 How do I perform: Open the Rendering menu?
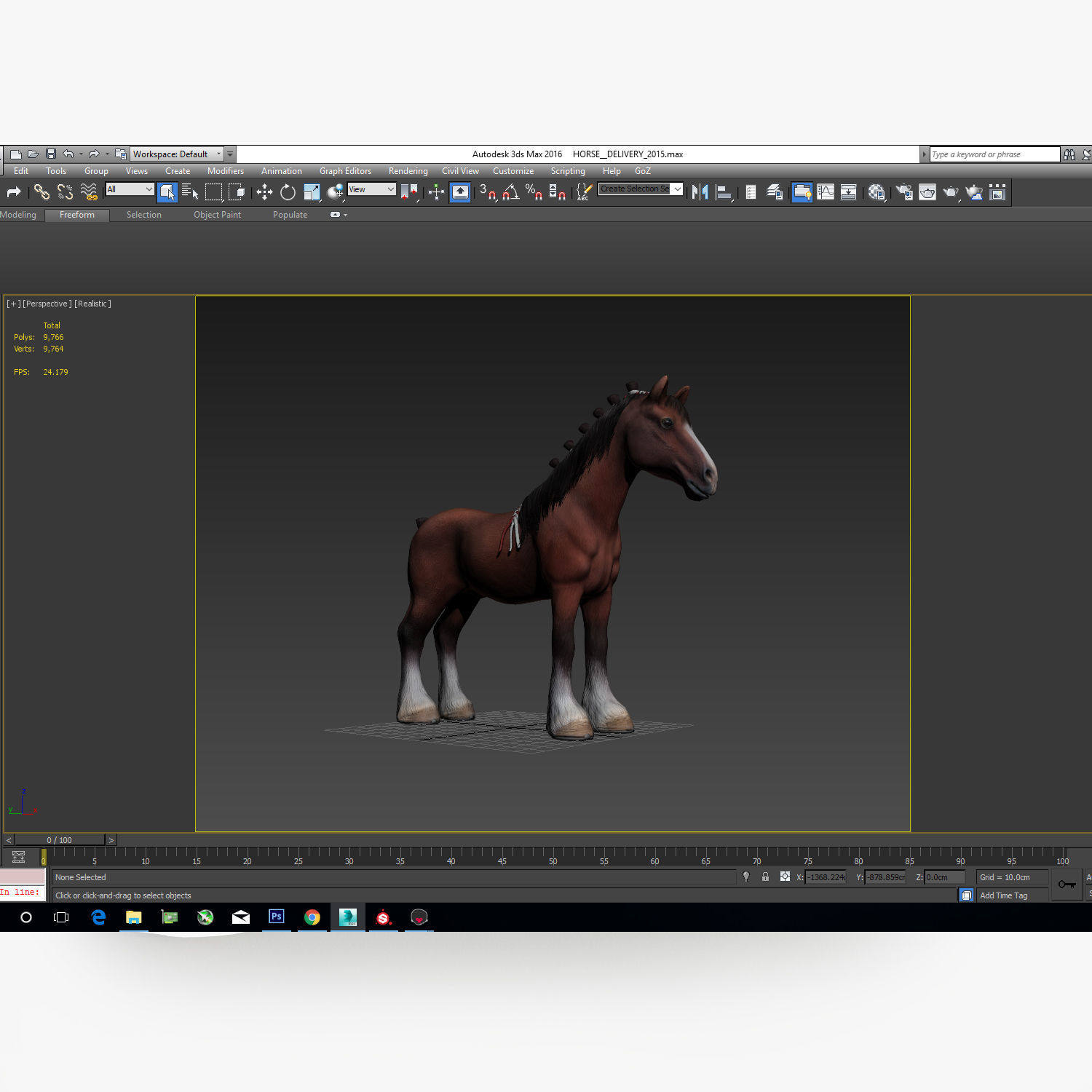[x=408, y=171]
